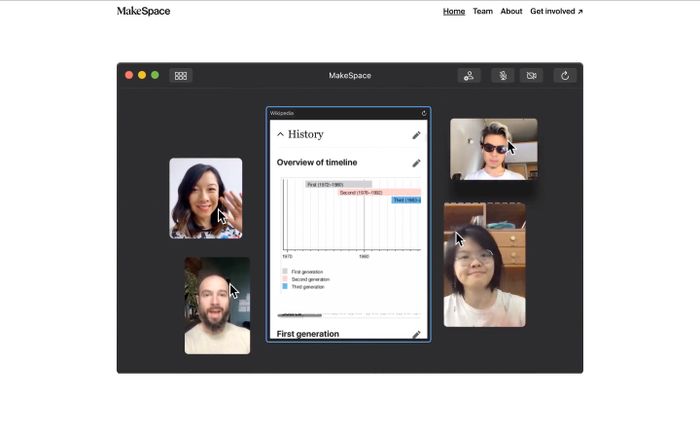Select the bearded man's video tile
This screenshot has height=438, width=700.
pyautogui.click(x=217, y=305)
